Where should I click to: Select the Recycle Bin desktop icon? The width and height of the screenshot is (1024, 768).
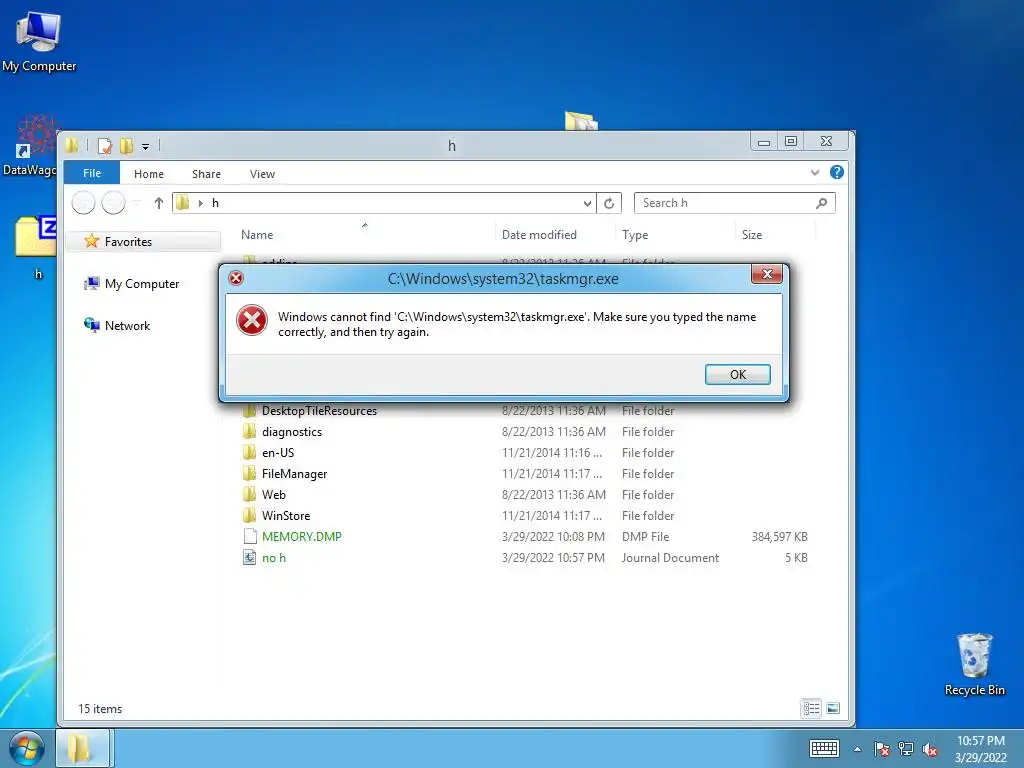974,664
